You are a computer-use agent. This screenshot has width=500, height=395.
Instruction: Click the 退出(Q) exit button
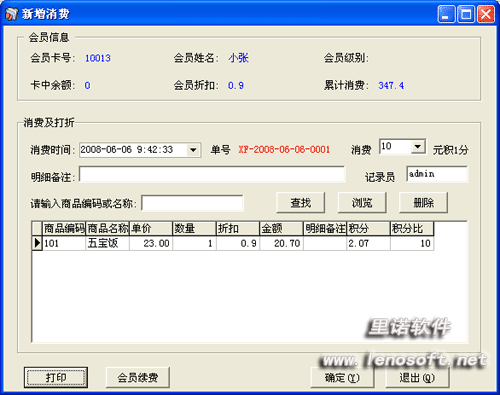(417, 377)
